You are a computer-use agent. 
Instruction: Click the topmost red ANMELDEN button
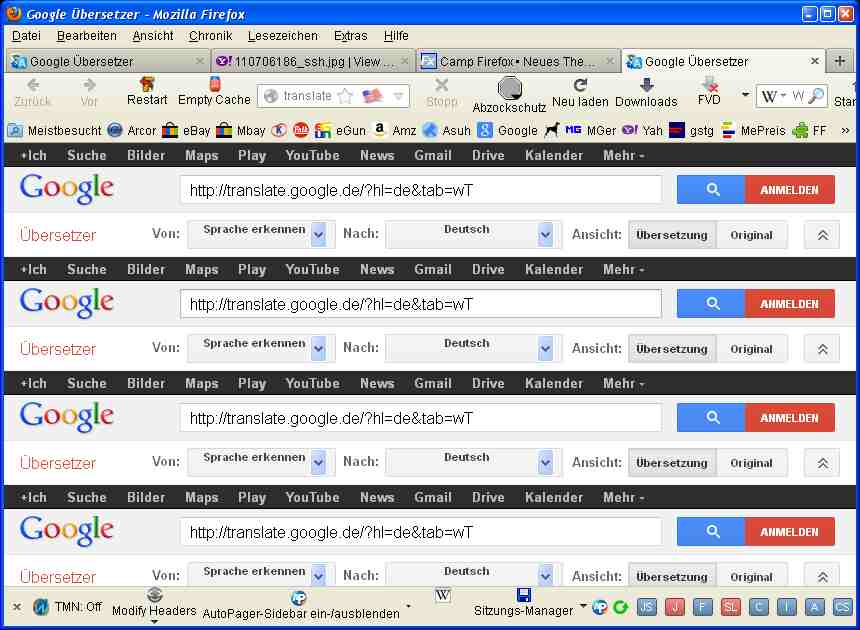[789, 190]
